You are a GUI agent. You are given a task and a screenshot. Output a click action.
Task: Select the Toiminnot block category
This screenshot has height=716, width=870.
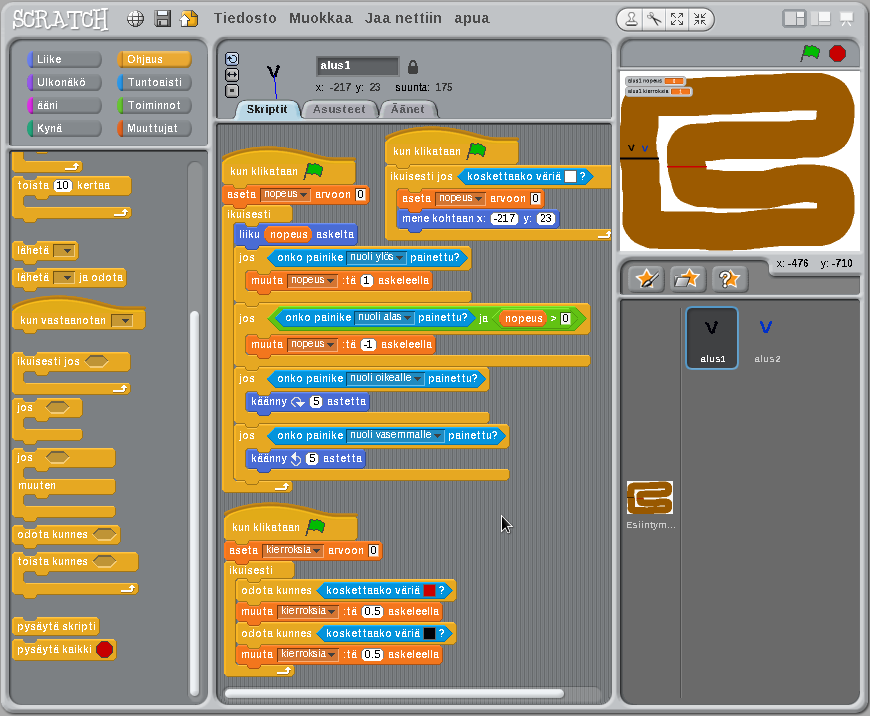click(x=154, y=105)
